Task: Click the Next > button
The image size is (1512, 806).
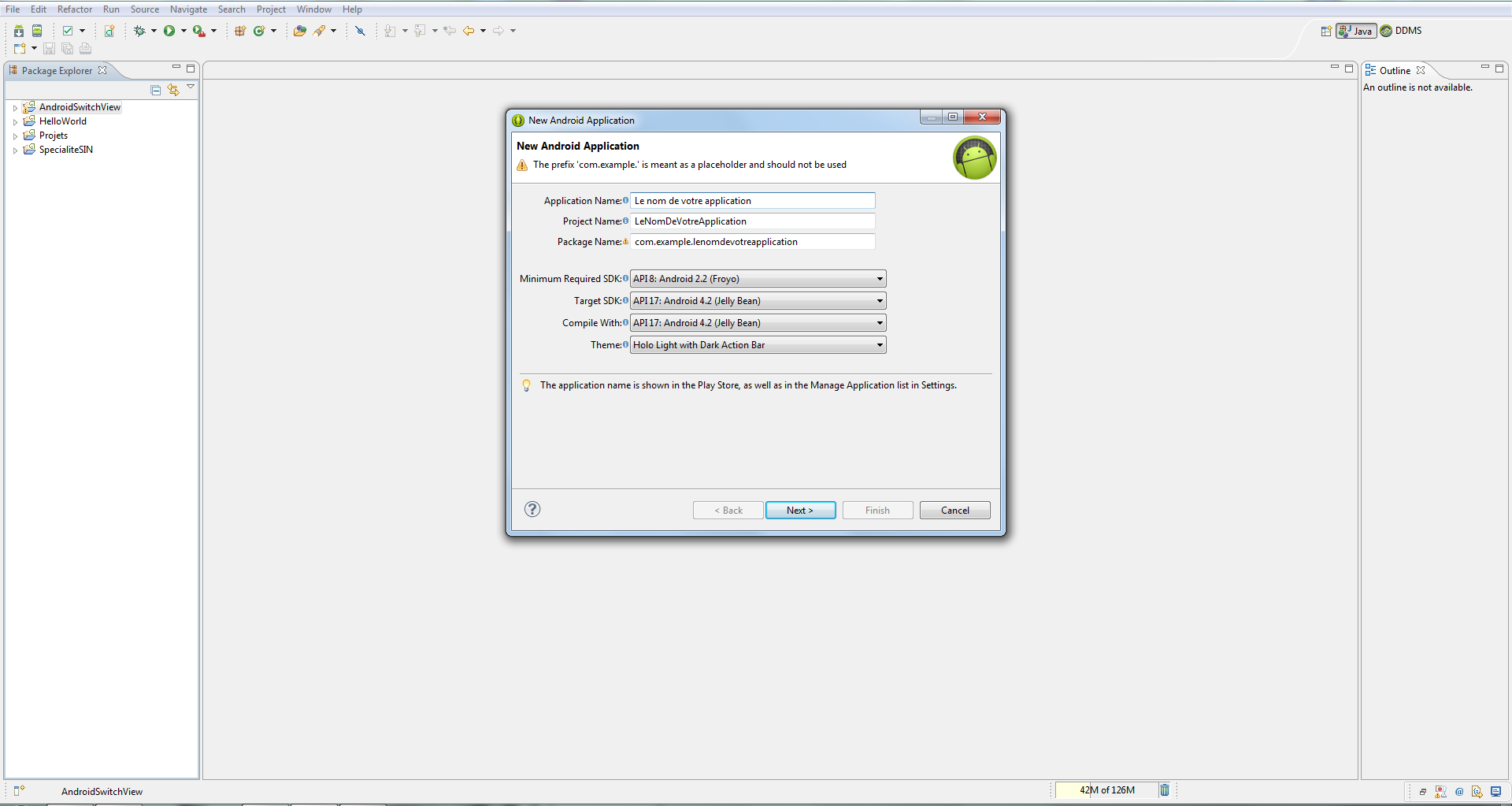Action: (800, 511)
